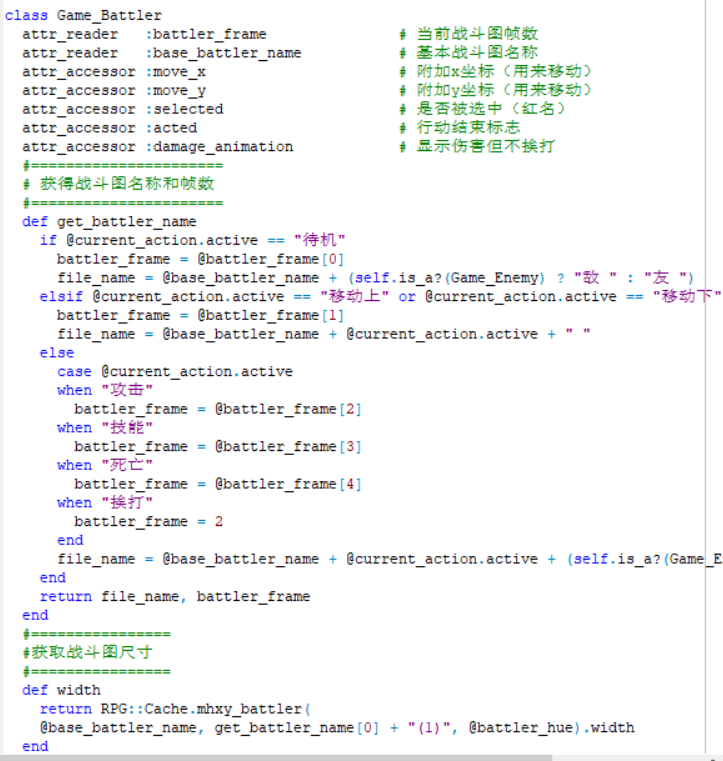Screen dimensions: 723x761
Task: Click the ':damage_animation' accessor symbol
Action: point(219,147)
